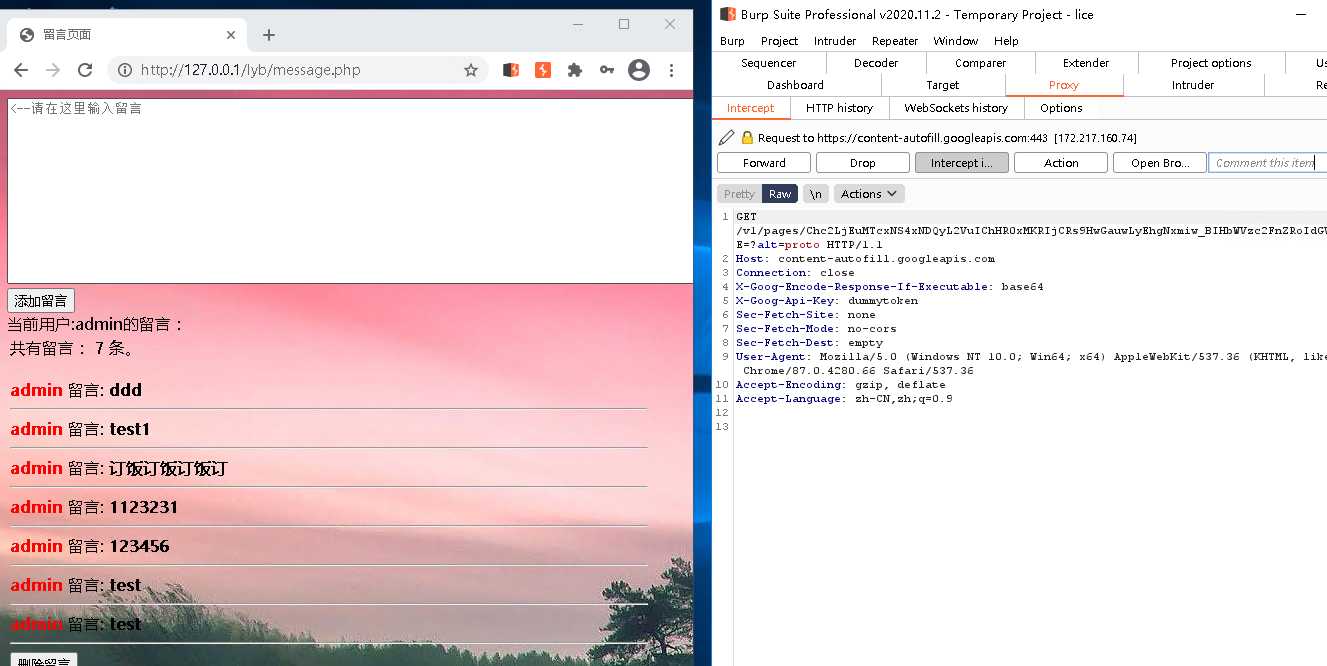Forward the intercepted request
The width and height of the screenshot is (1327, 666).
point(764,163)
